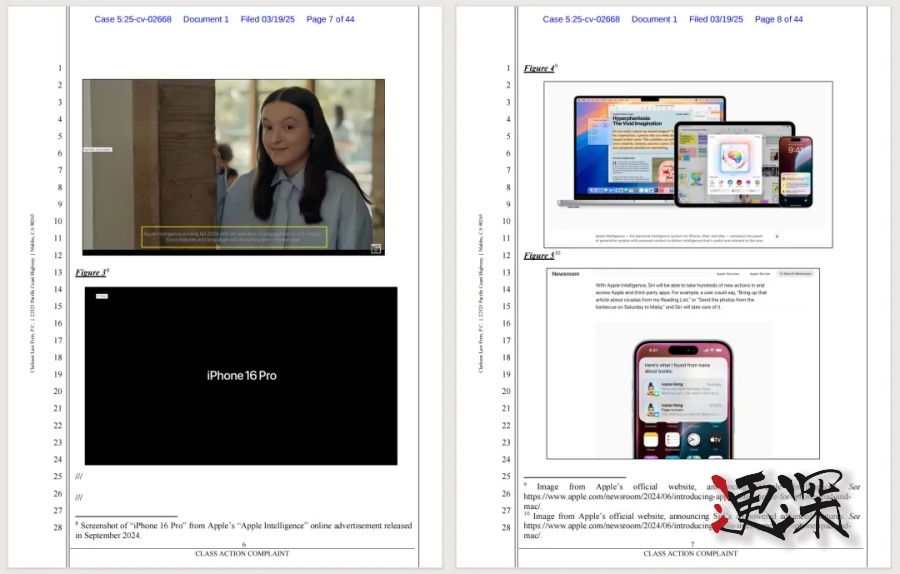Viewport: 900px width, 574px height.
Task: Click the yellow-outlined caption box in the video frame
Action: [x=233, y=237]
